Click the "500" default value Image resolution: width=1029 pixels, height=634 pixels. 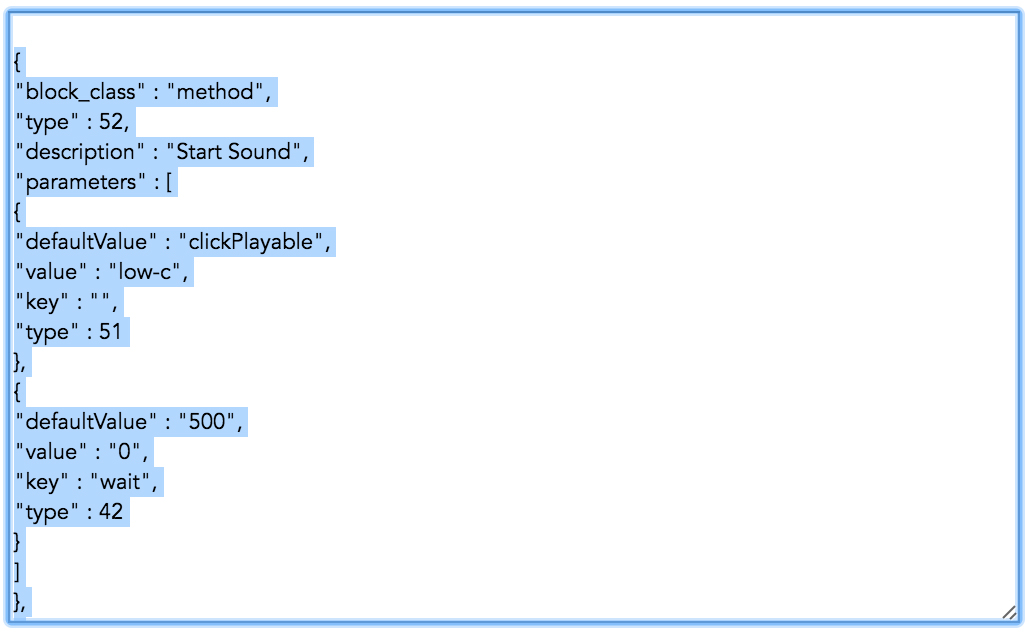pos(210,422)
